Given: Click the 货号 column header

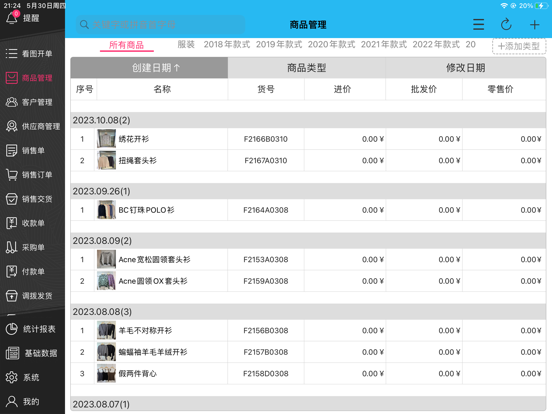Looking at the screenshot, I should 266,89.
